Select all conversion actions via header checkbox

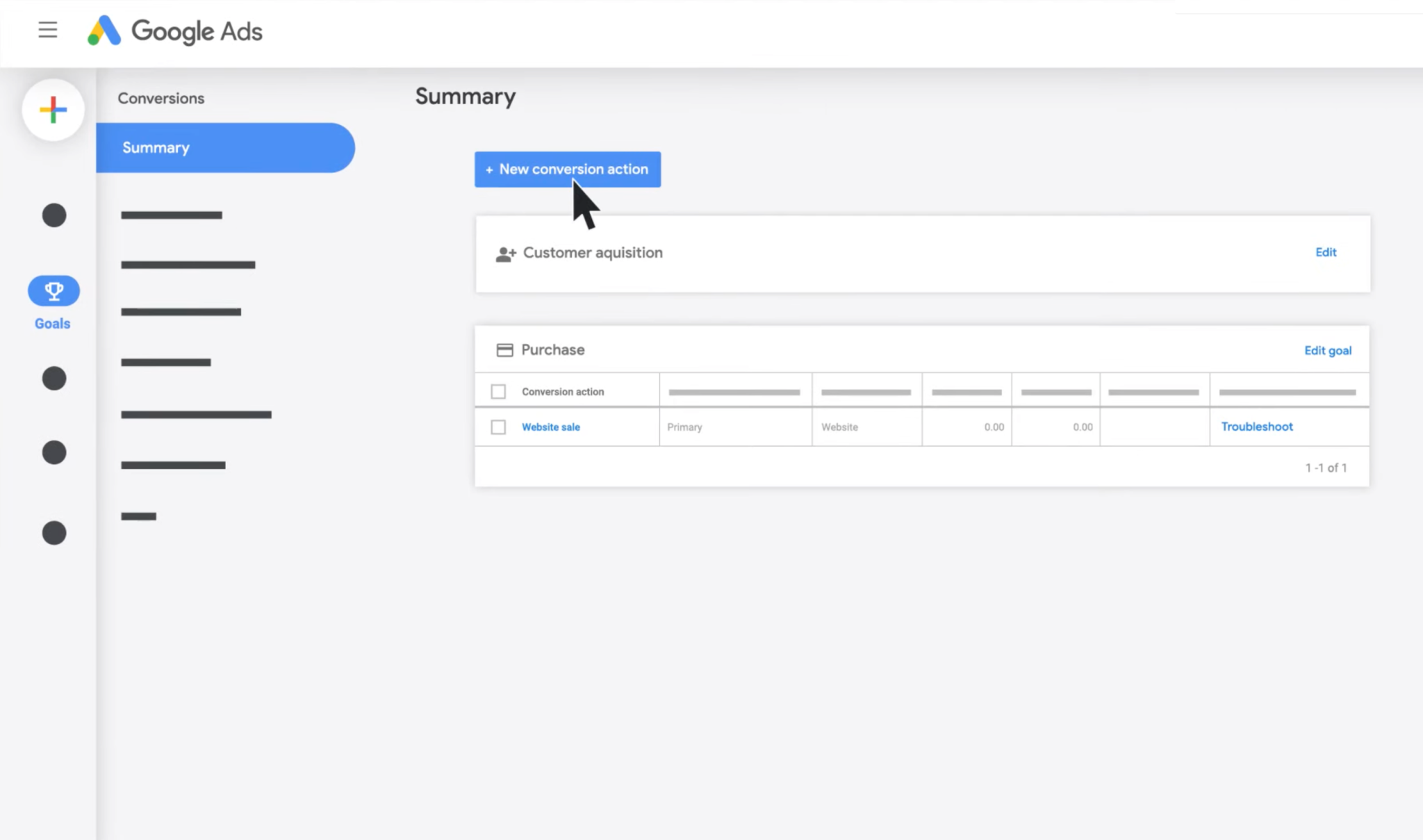coord(497,391)
